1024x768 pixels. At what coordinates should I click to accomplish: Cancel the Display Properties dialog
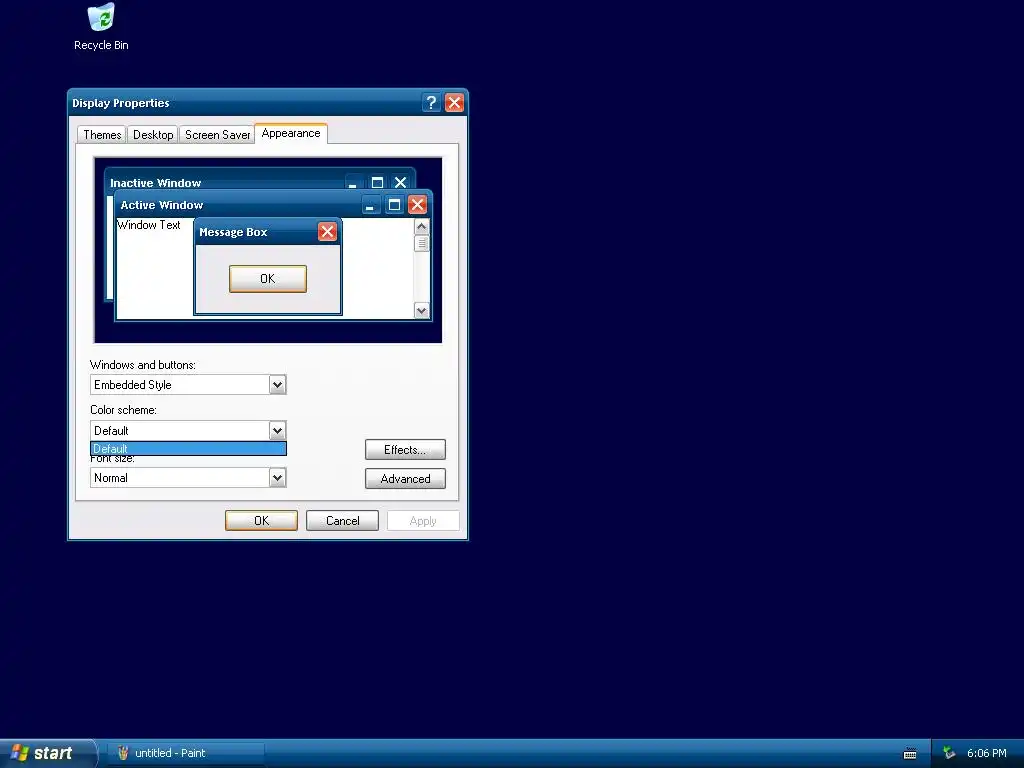click(x=342, y=520)
